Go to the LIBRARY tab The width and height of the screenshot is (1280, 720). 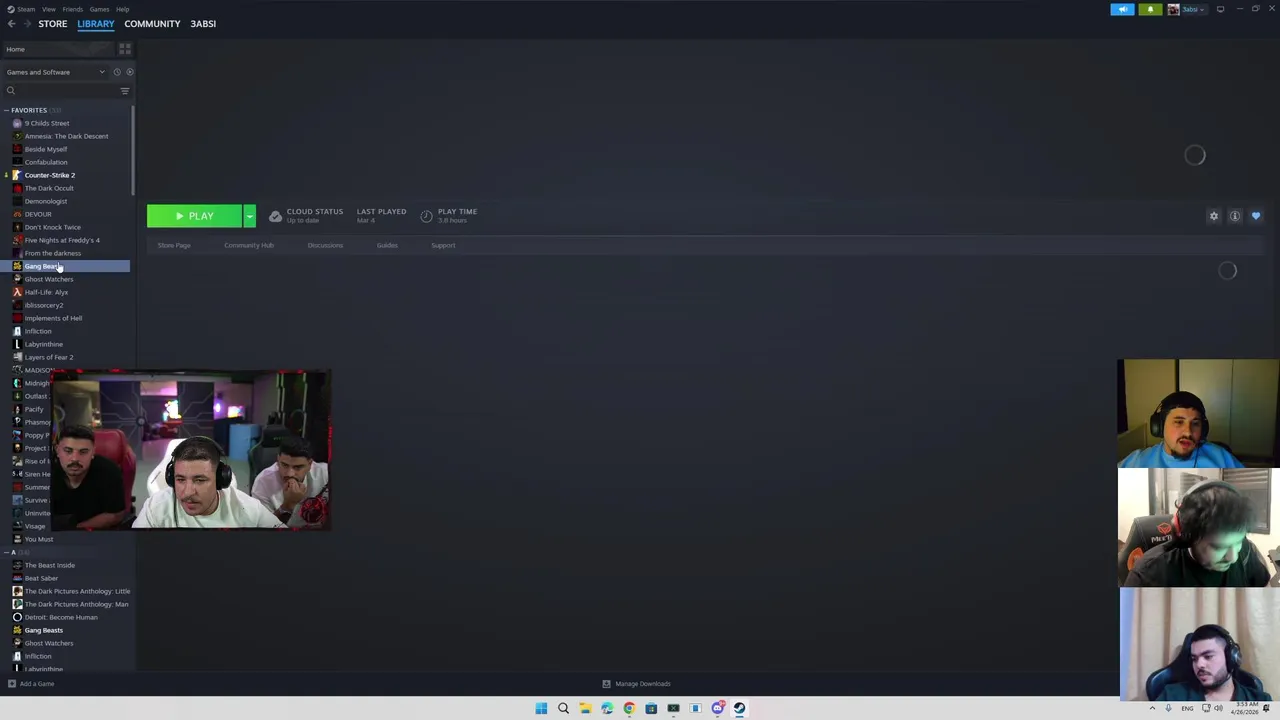coord(96,24)
